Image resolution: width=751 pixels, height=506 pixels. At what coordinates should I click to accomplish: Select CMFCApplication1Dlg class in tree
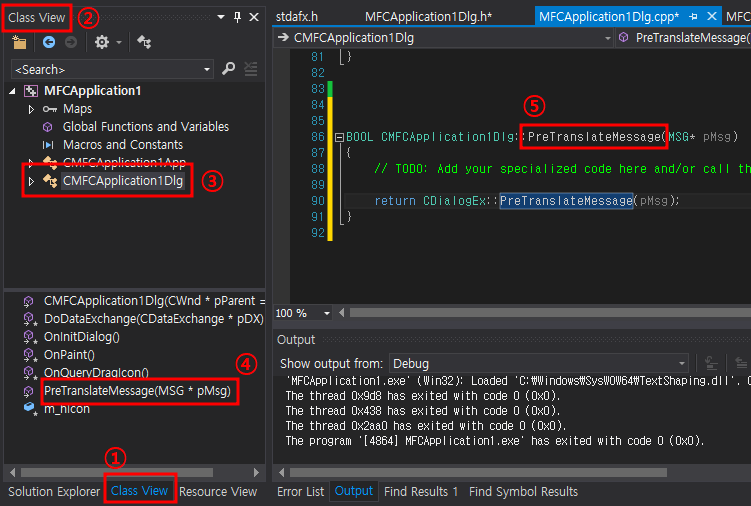pos(123,181)
